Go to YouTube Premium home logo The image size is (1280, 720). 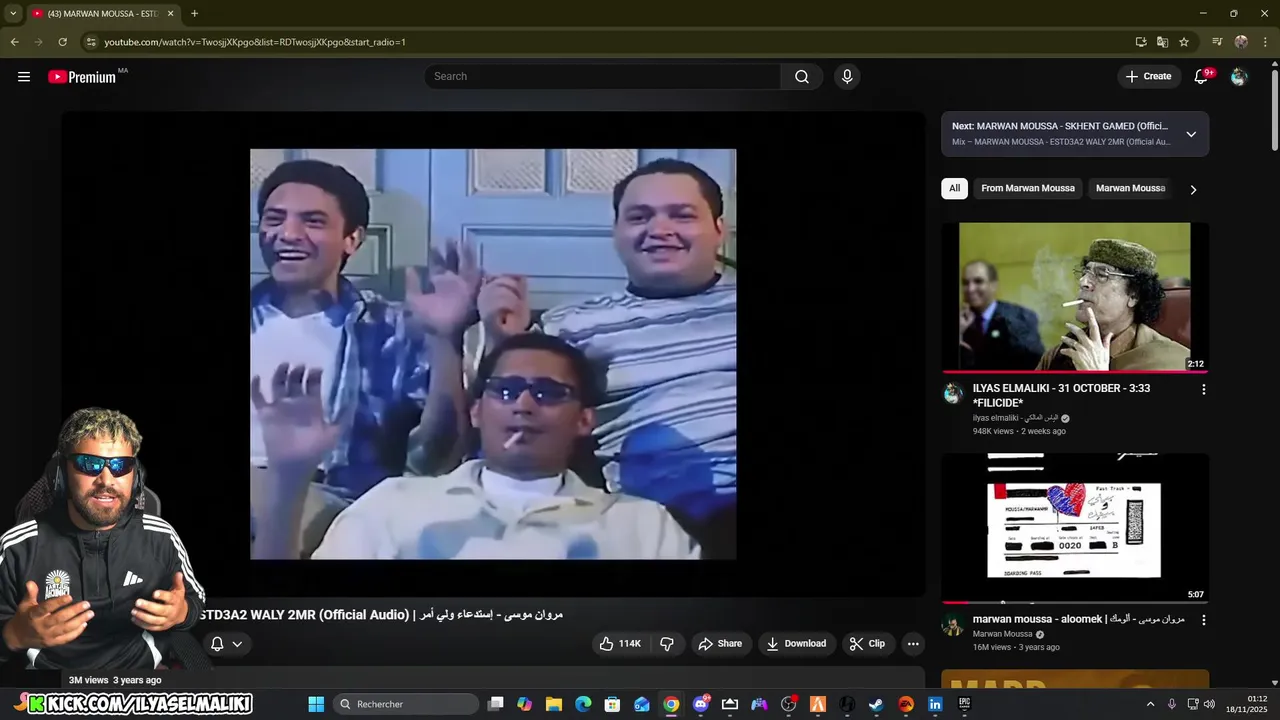point(82,76)
